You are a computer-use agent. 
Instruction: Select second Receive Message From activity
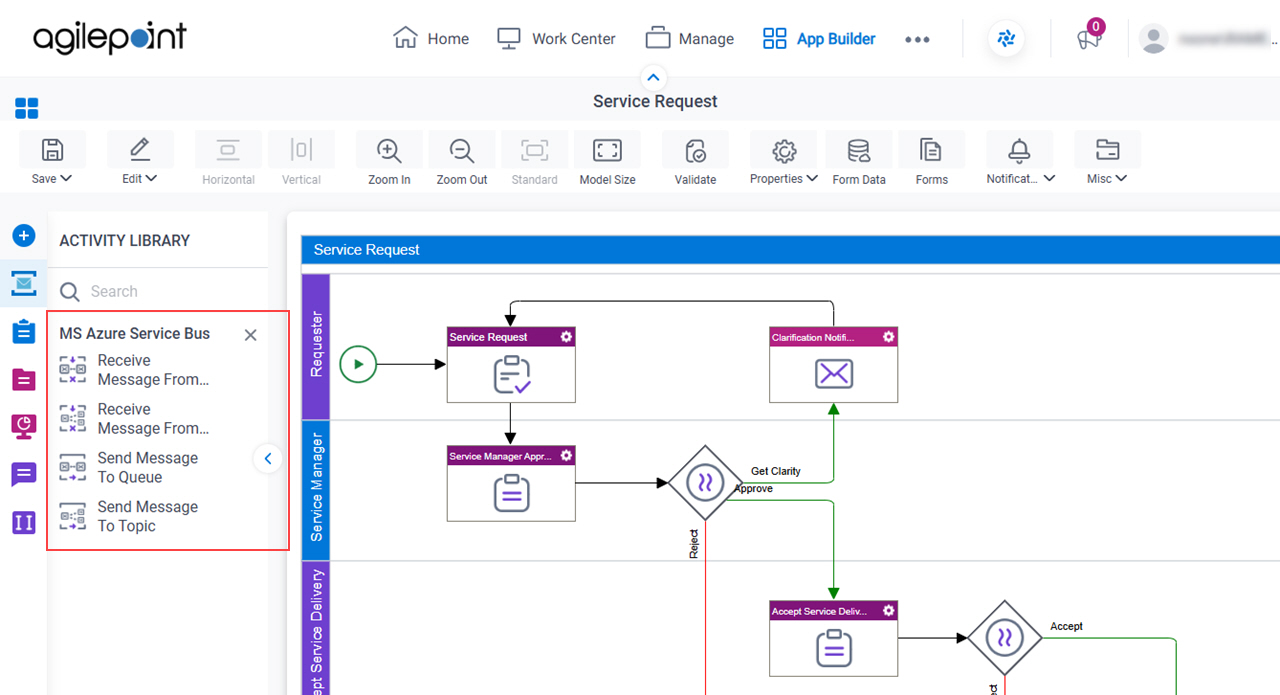point(135,419)
